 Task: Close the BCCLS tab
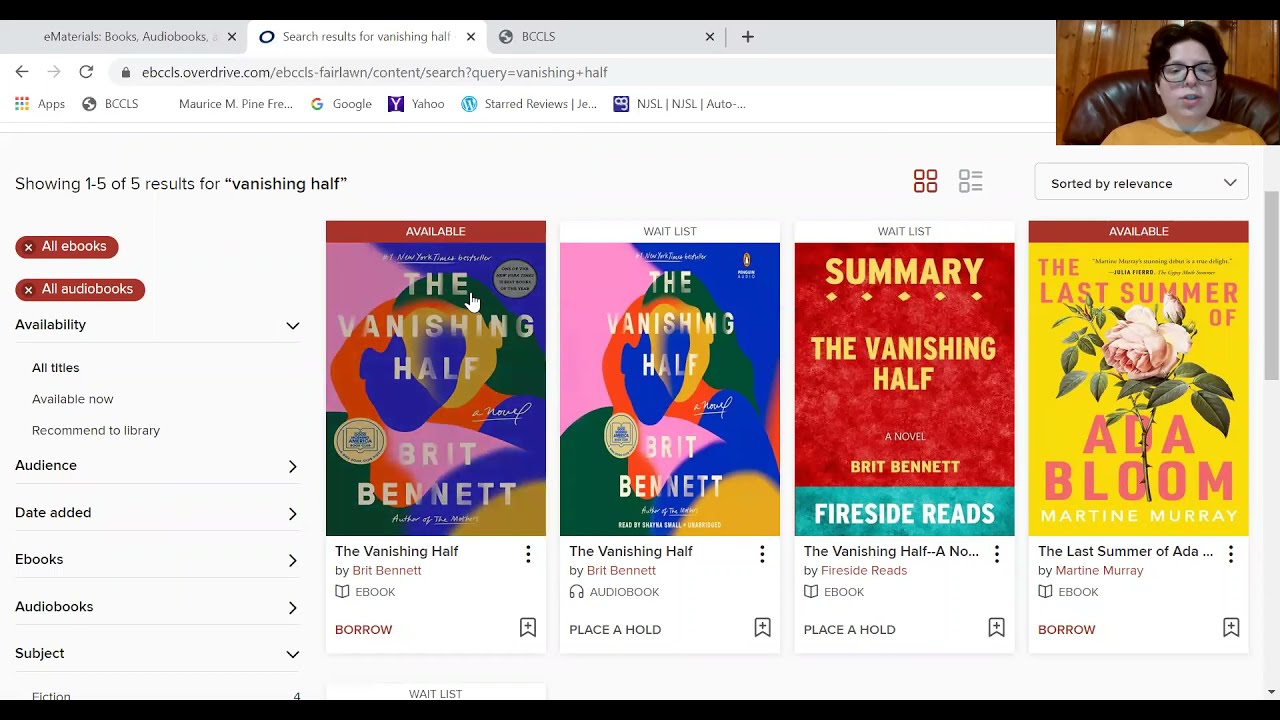tap(710, 37)
